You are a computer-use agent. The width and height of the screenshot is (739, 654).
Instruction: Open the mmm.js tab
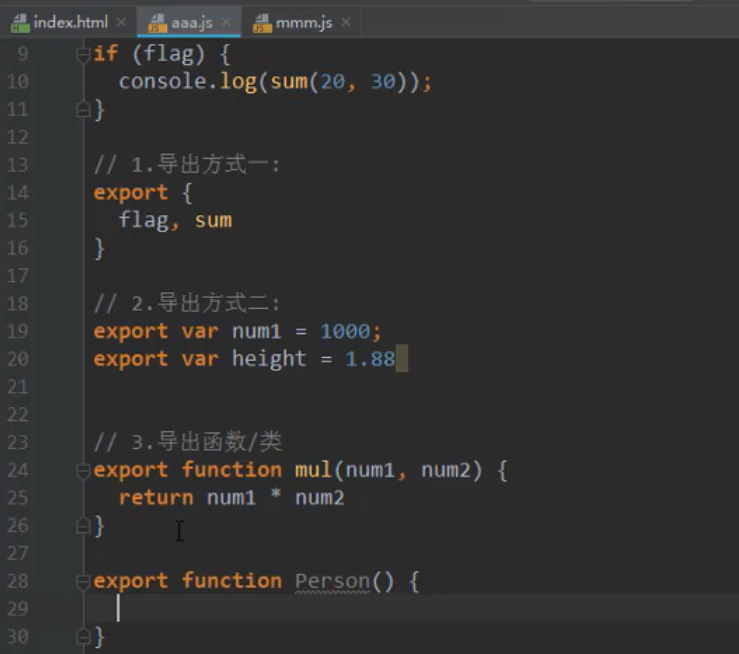click(x=304, y=22)
